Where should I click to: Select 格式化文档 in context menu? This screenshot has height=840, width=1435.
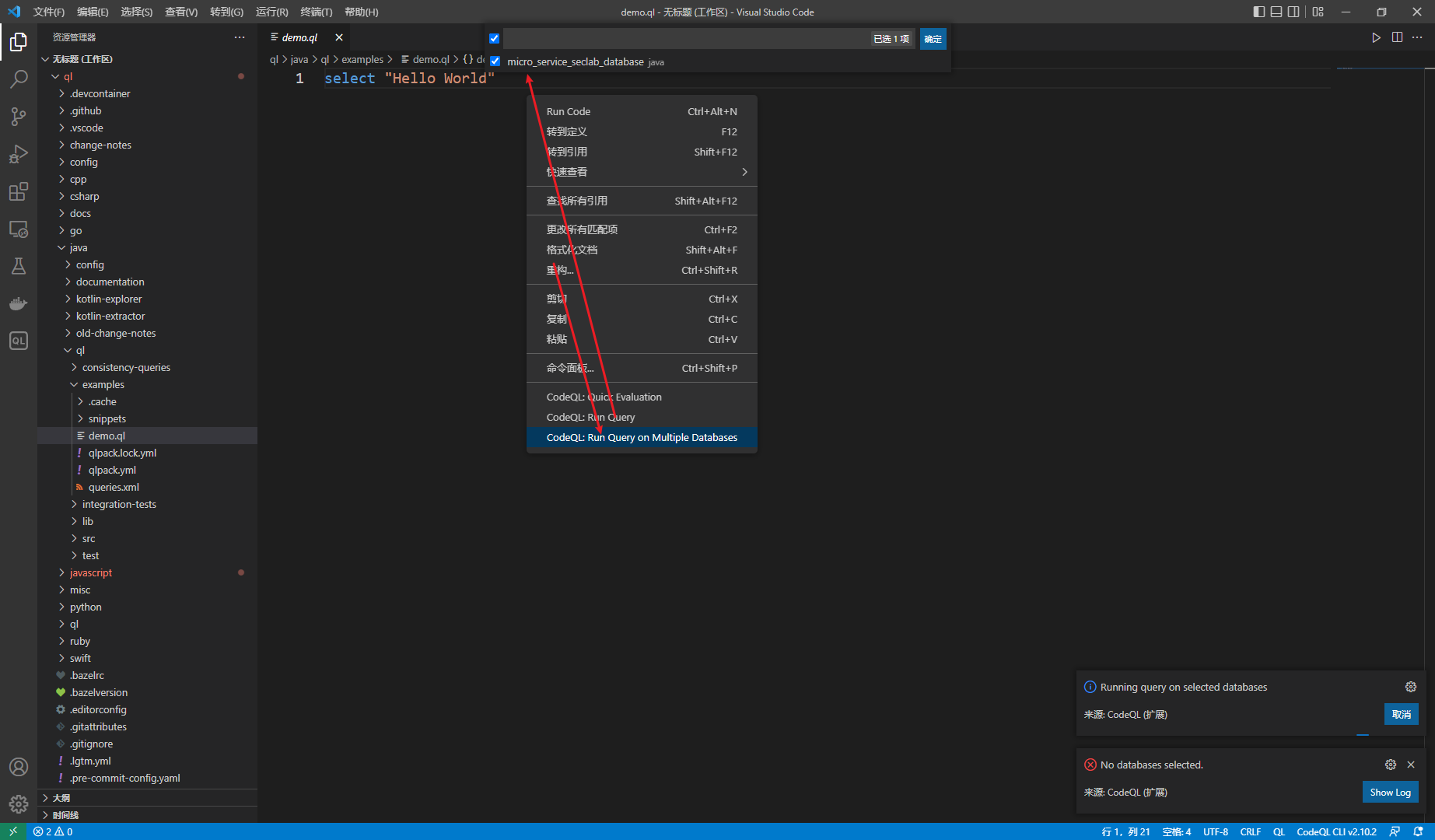(642, 250)
